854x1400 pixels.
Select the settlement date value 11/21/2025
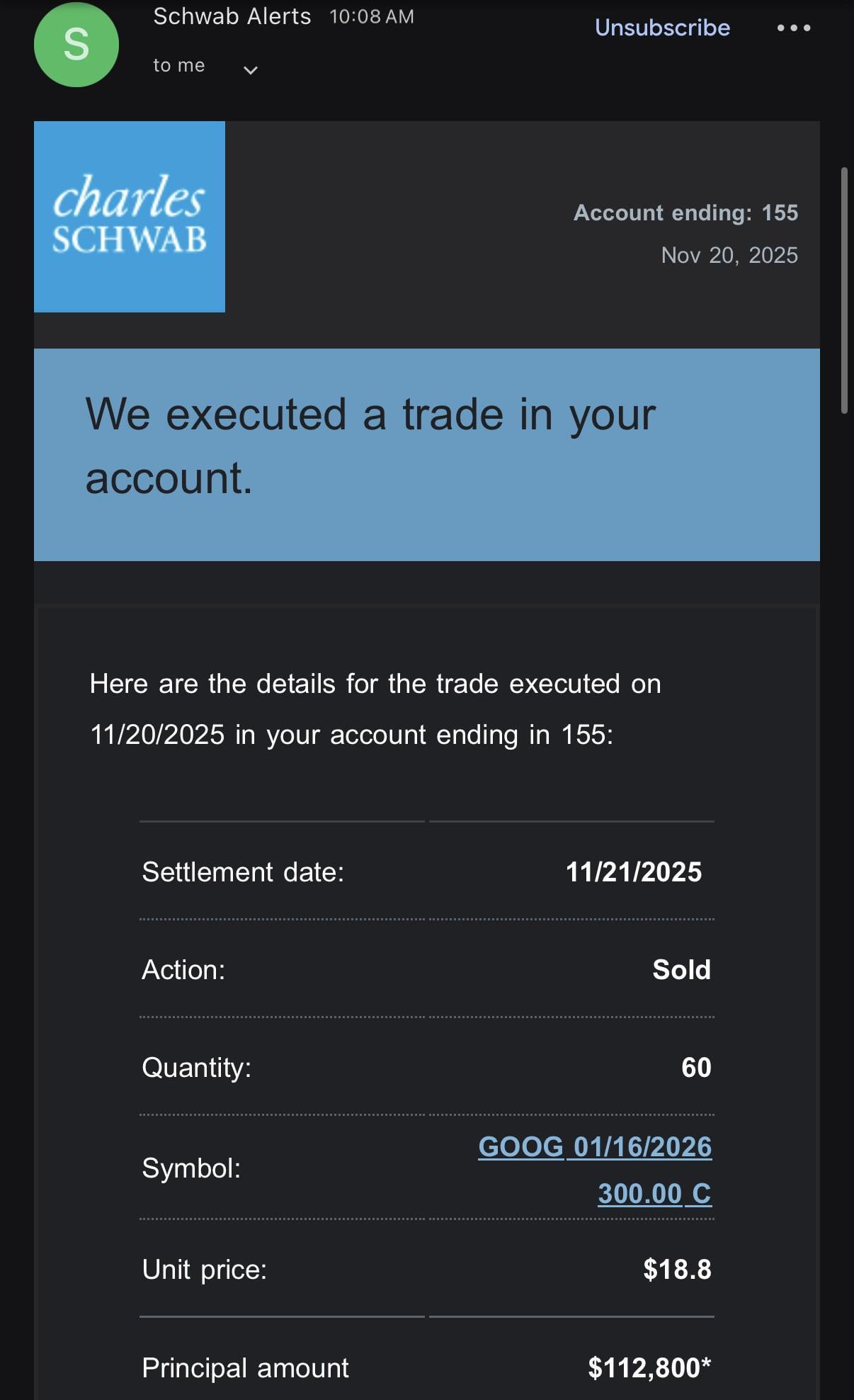pos(633,872)
